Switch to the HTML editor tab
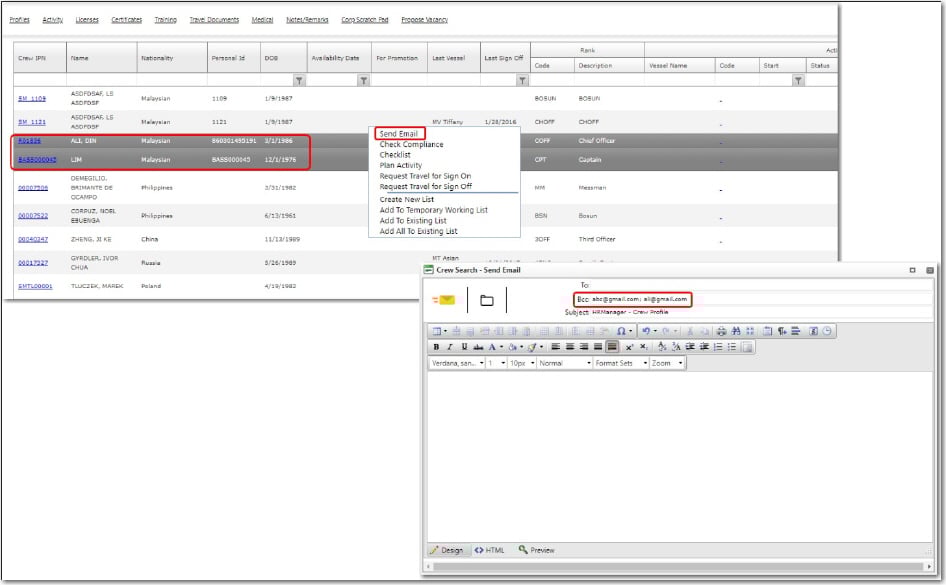946x585 pixels. click(x=489, y=550)
